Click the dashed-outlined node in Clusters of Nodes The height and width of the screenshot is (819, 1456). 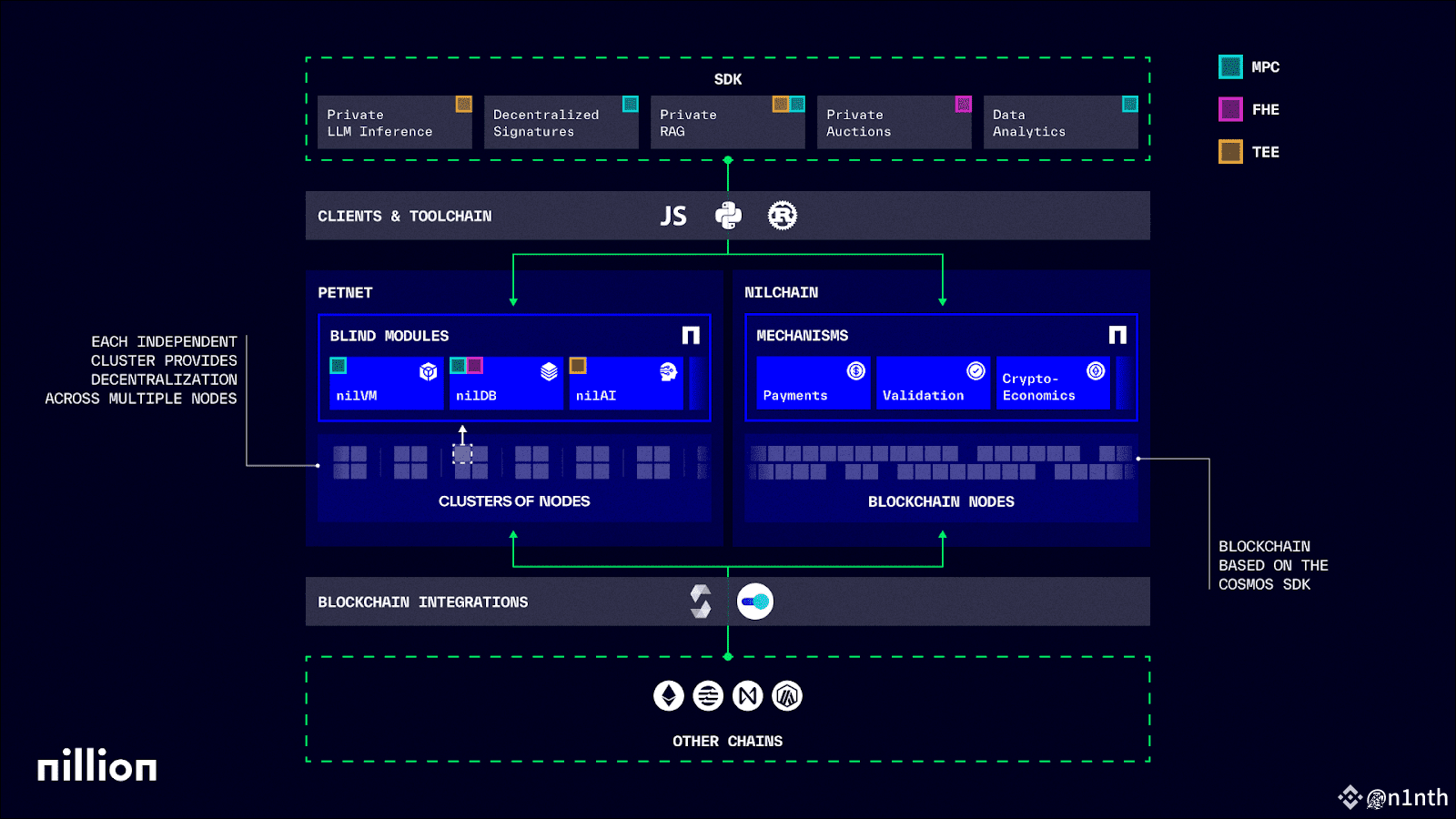462,454
